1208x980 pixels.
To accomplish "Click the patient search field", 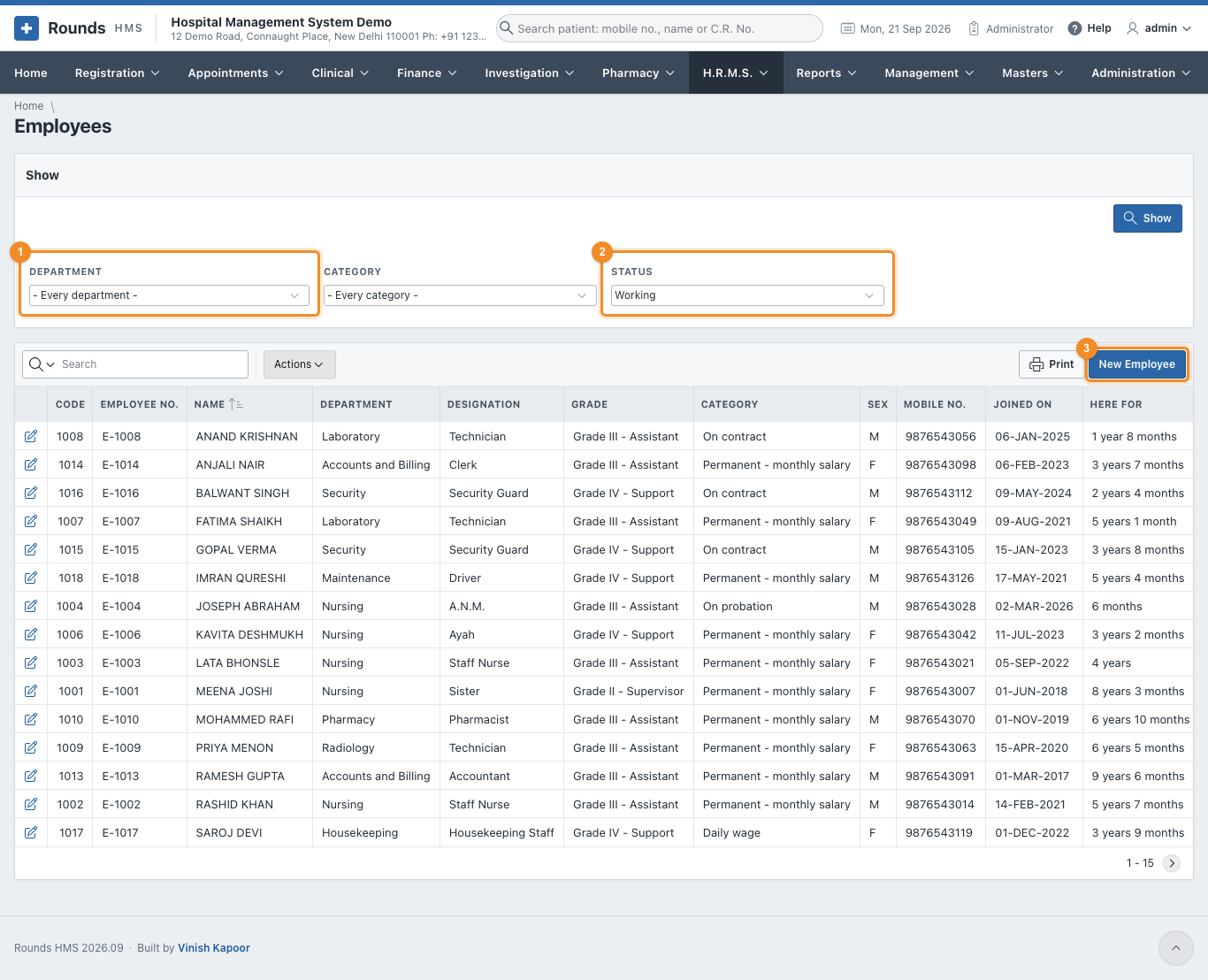I will 660,28.
